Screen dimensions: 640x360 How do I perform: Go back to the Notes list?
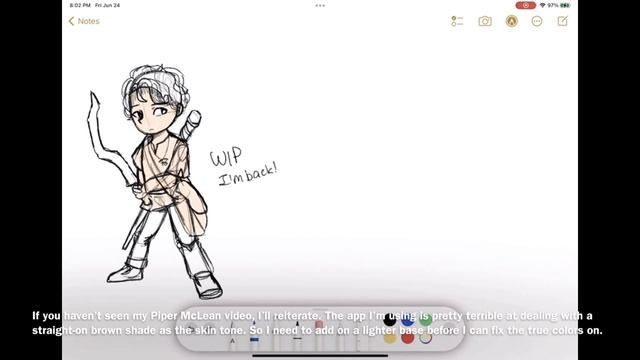84,21
